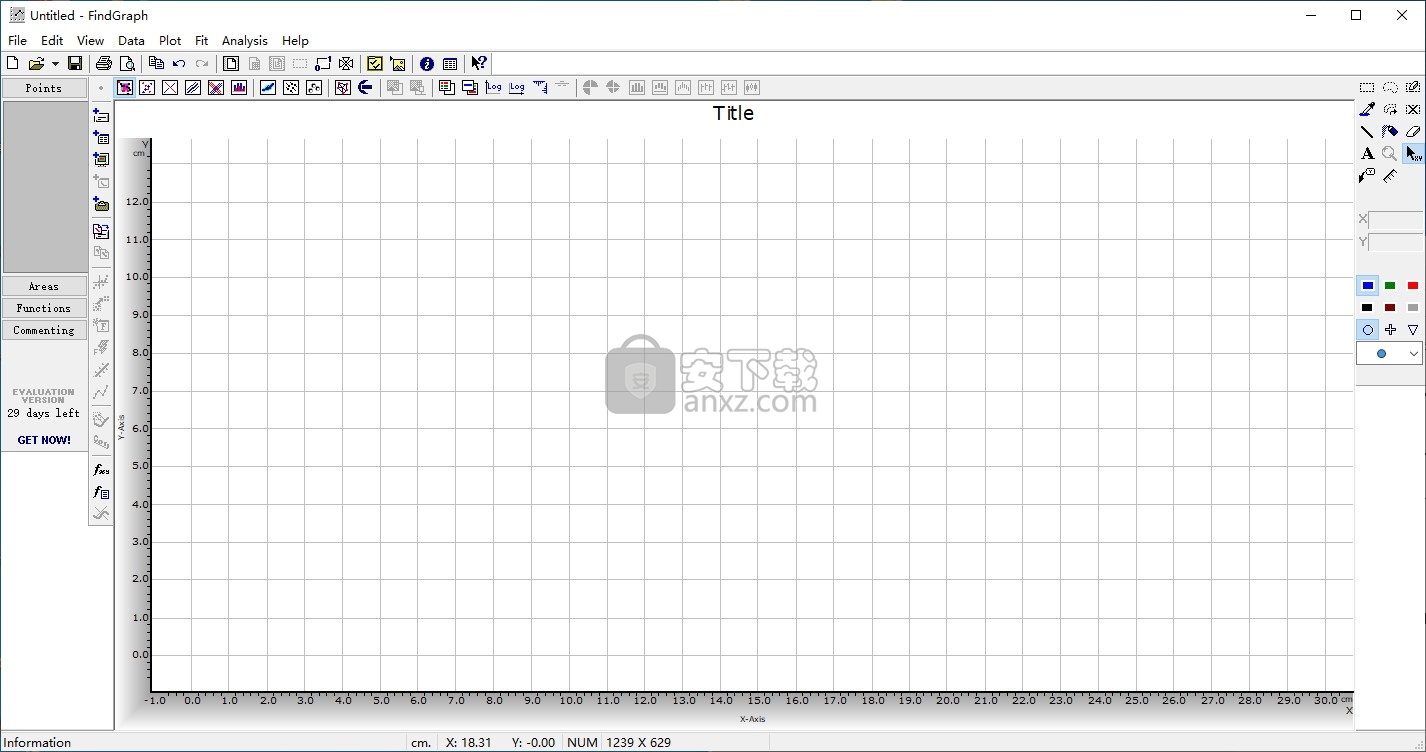
Task: Click the scatter dots plot icon
Action: click(291, 88)
